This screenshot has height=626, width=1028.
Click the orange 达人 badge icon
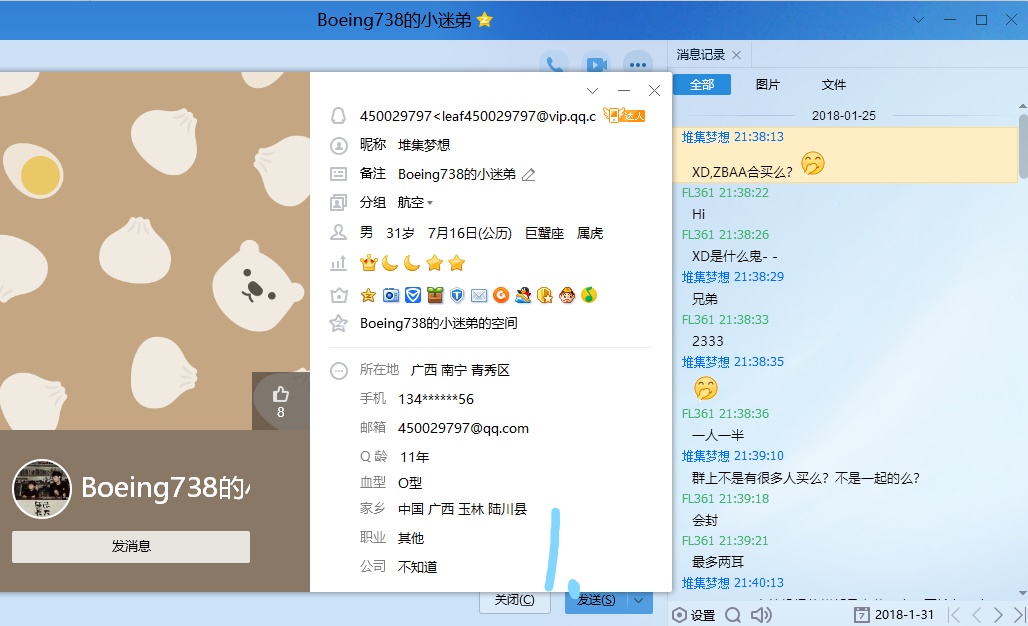pyautogui.click(x=625, y=116)
